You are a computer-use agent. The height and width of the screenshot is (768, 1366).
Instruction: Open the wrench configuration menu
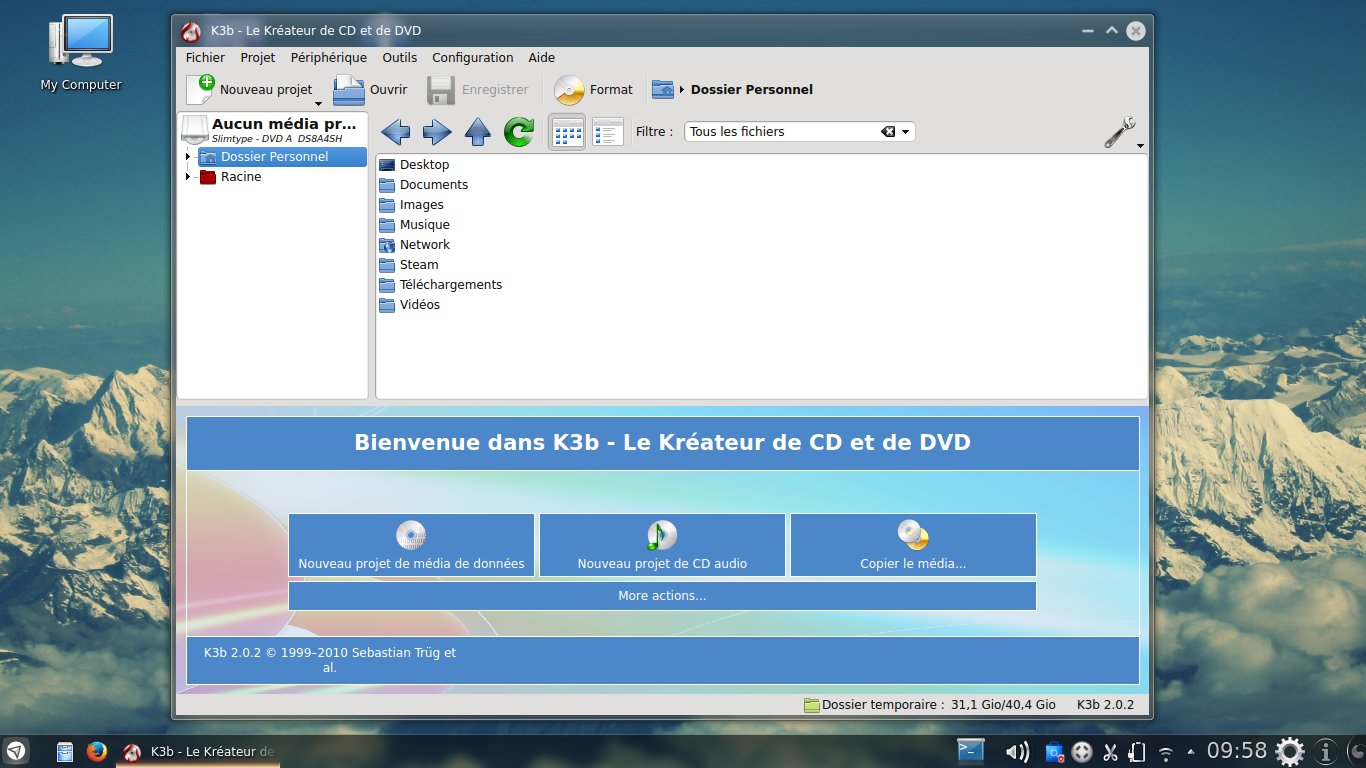pyautogui.click(x=1121, y=132)
